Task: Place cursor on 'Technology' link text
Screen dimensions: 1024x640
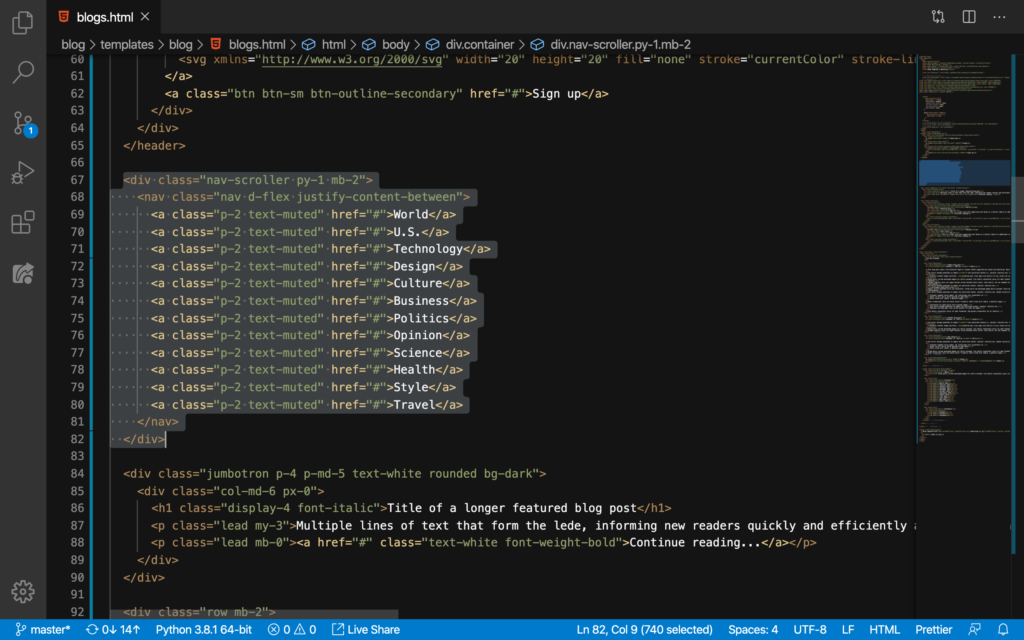Action: (428, 249)
